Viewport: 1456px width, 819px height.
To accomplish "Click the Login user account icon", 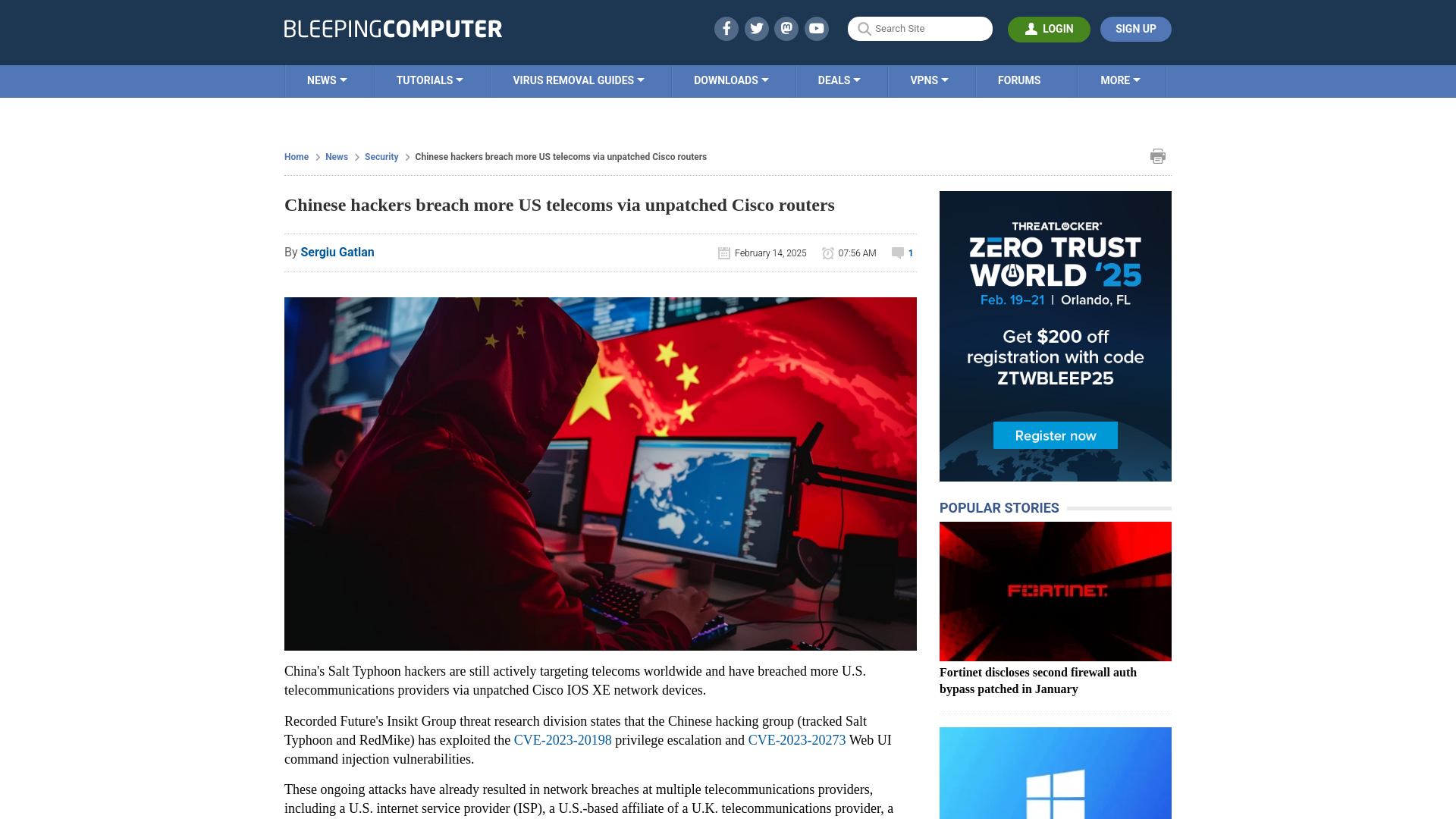I will (1031, 28).
